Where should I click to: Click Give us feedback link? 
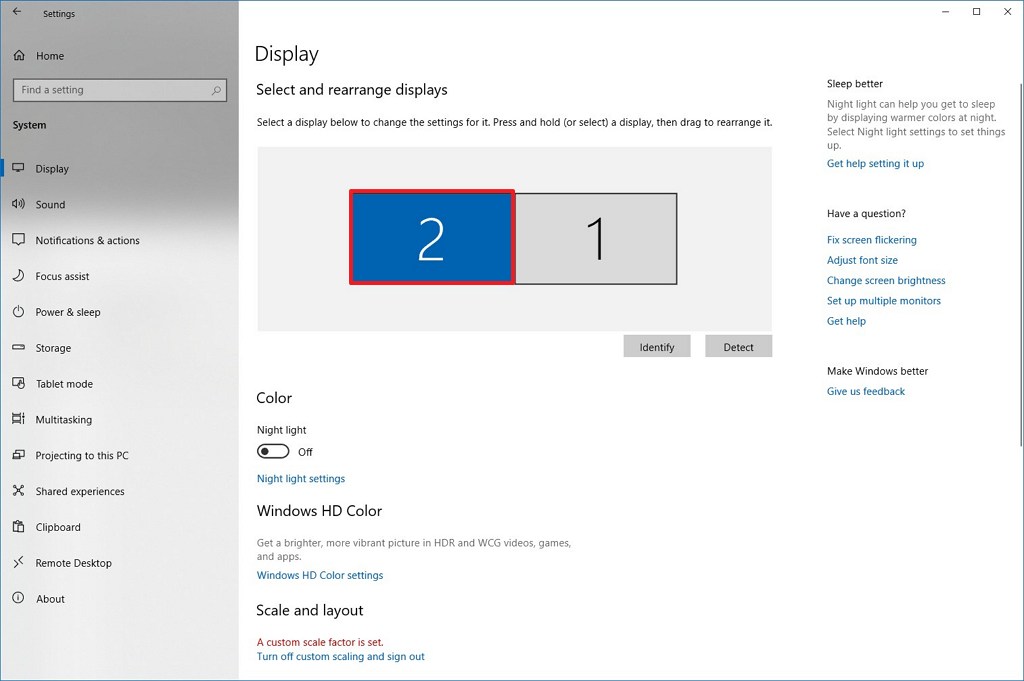(866, 391)
